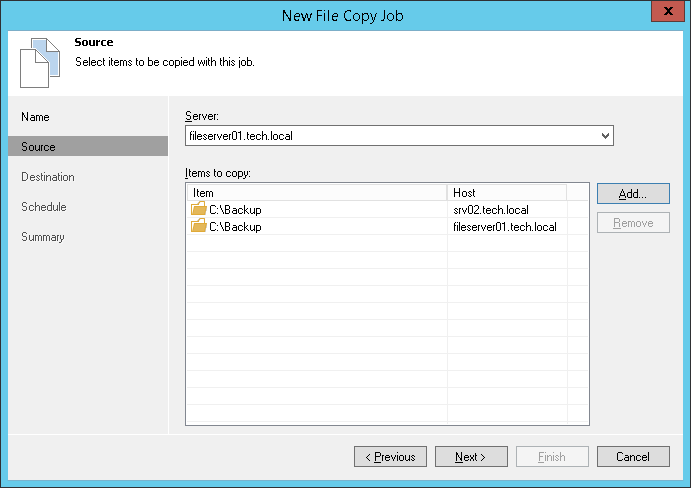Go to the Name step
691x488 pixels.
pos(36,117)
